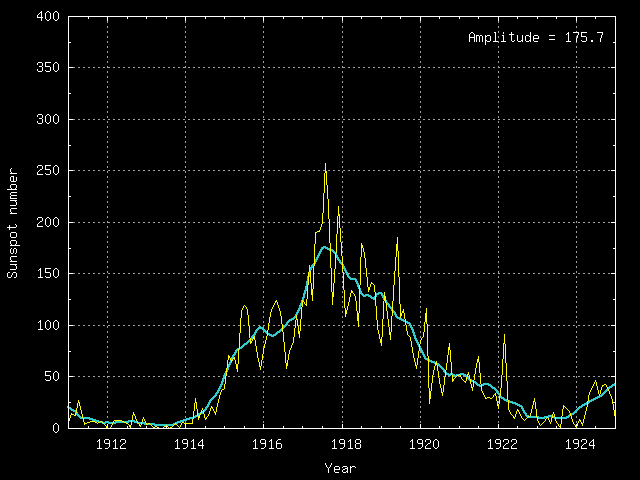
Task: Select the 1912 x-axis tick label
Action: [108, 444]
